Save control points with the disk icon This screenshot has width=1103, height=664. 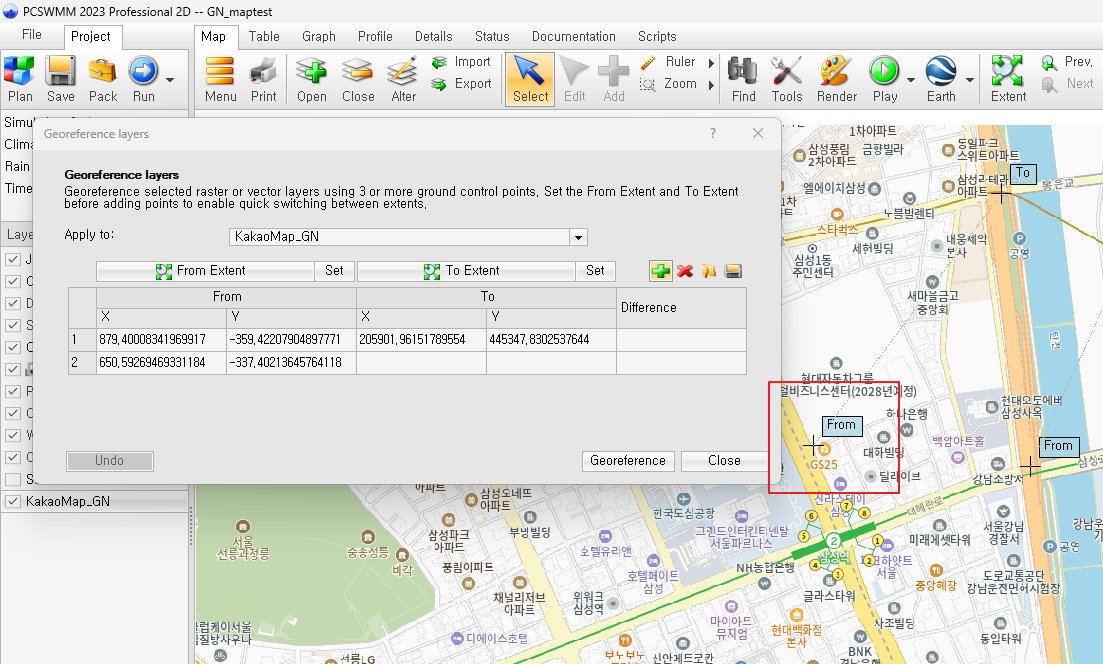point(733,271)
